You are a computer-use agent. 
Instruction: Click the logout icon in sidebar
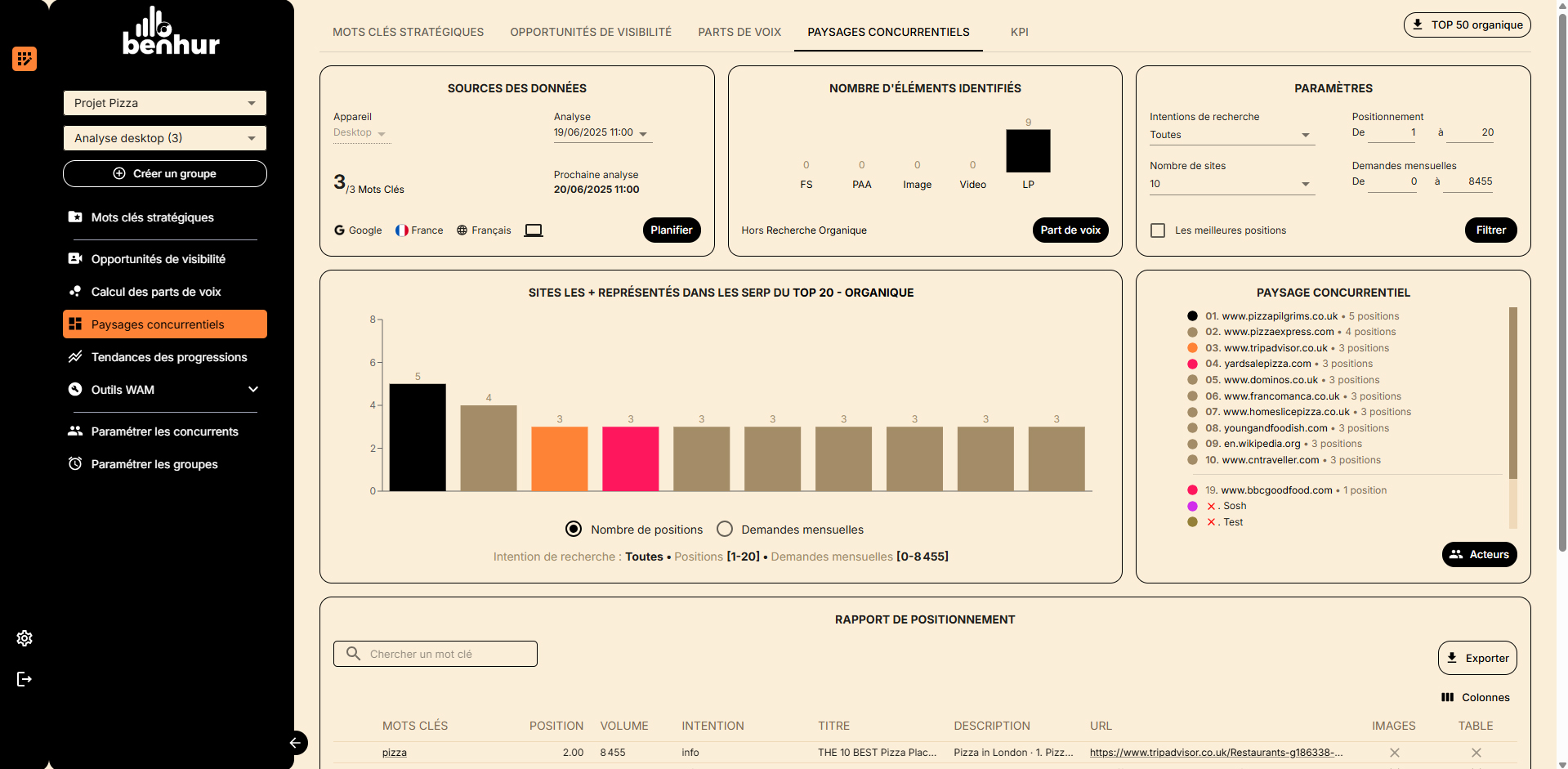[25, 679]
